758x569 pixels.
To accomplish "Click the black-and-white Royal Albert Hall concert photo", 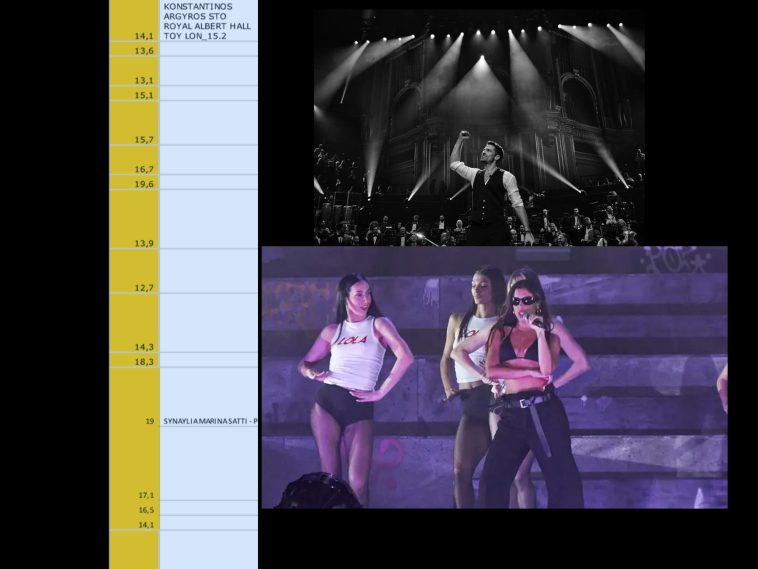I will click(479, 127).
